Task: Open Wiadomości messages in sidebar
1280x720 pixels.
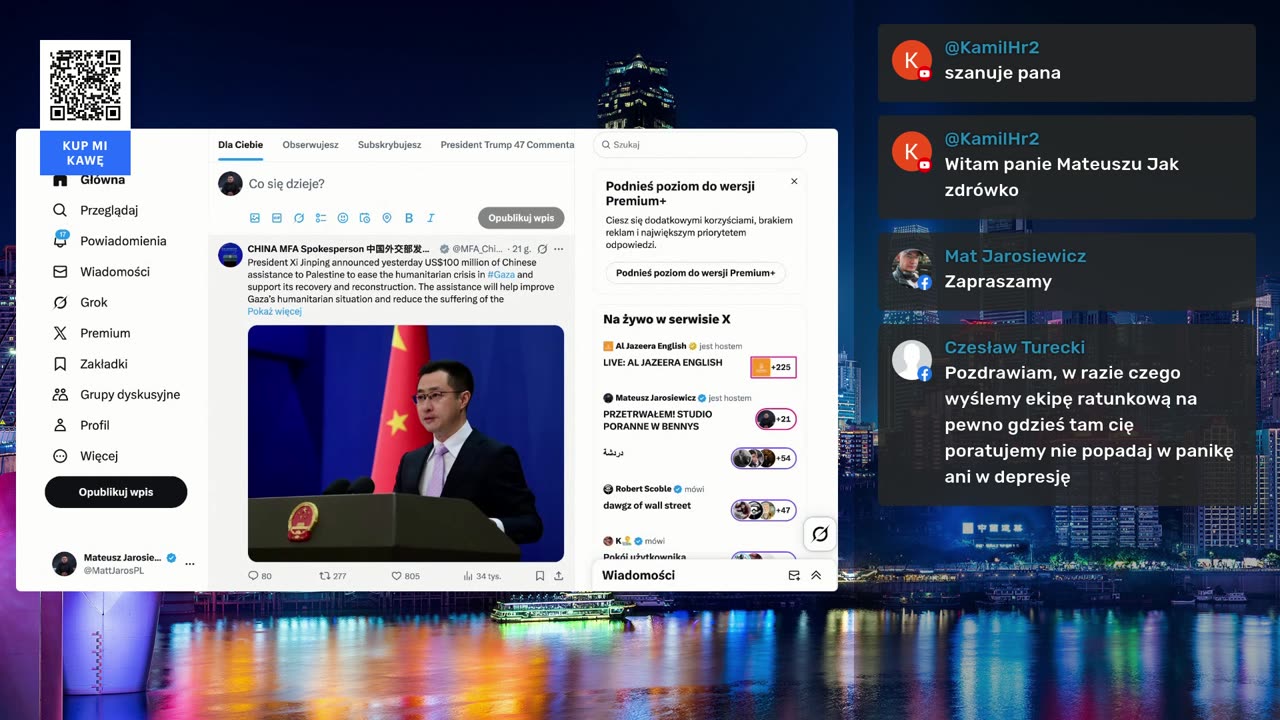Action: click(x=101, y=272)
